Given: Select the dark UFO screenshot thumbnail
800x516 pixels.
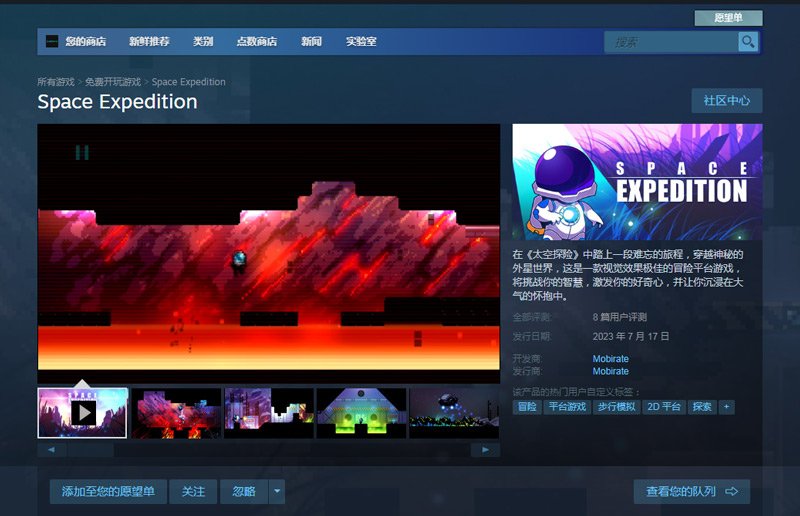Looking at the screenshot, I should (x=454, y=413).
